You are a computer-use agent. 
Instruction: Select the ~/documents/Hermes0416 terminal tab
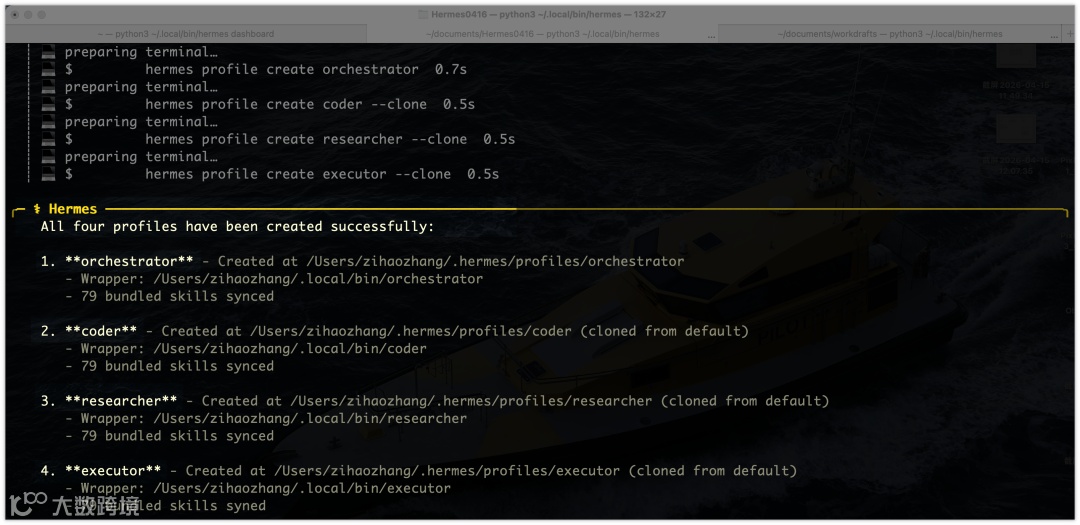(x=542, y=33)
